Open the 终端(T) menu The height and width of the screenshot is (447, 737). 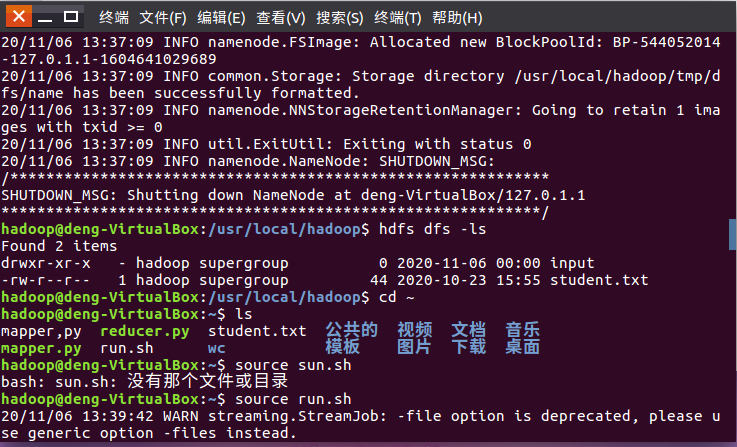(x=398, y=18)
